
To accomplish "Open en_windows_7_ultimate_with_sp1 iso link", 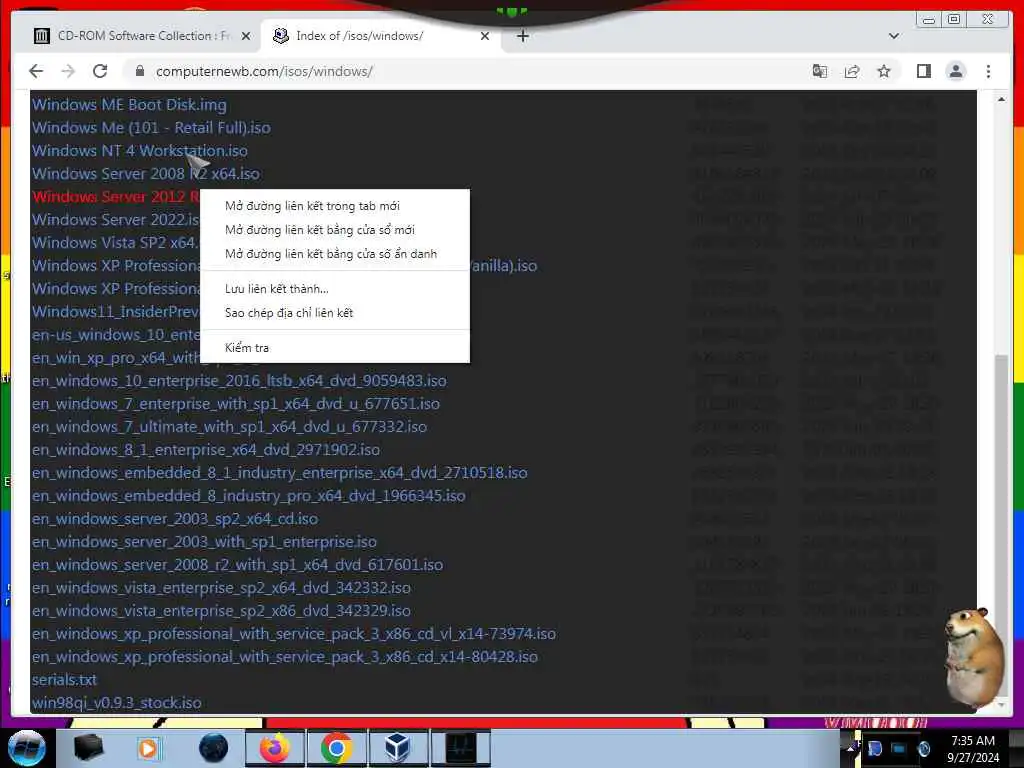I will click(x=229, y=426).
